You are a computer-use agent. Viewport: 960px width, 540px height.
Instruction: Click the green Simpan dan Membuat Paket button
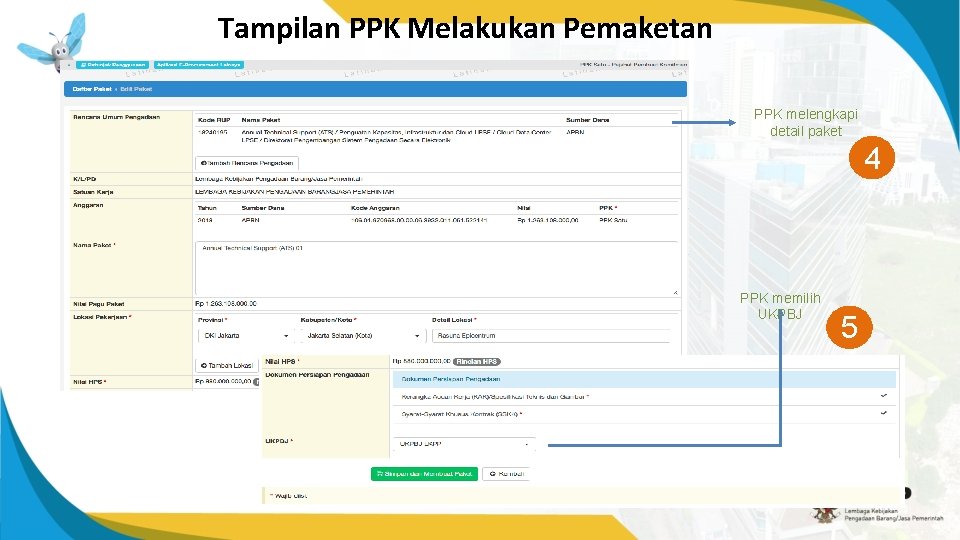(x=424, y=474)
